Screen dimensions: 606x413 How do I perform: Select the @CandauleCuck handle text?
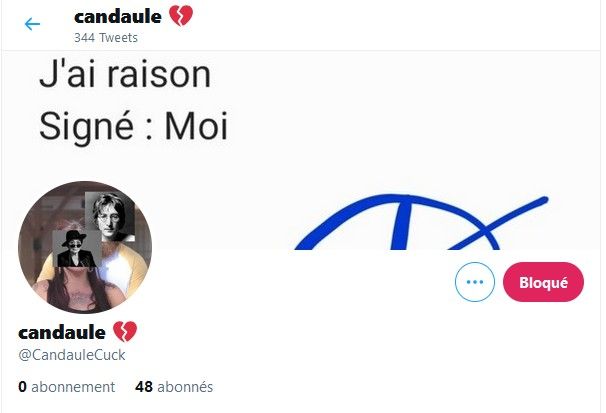(x=72, y=355)
